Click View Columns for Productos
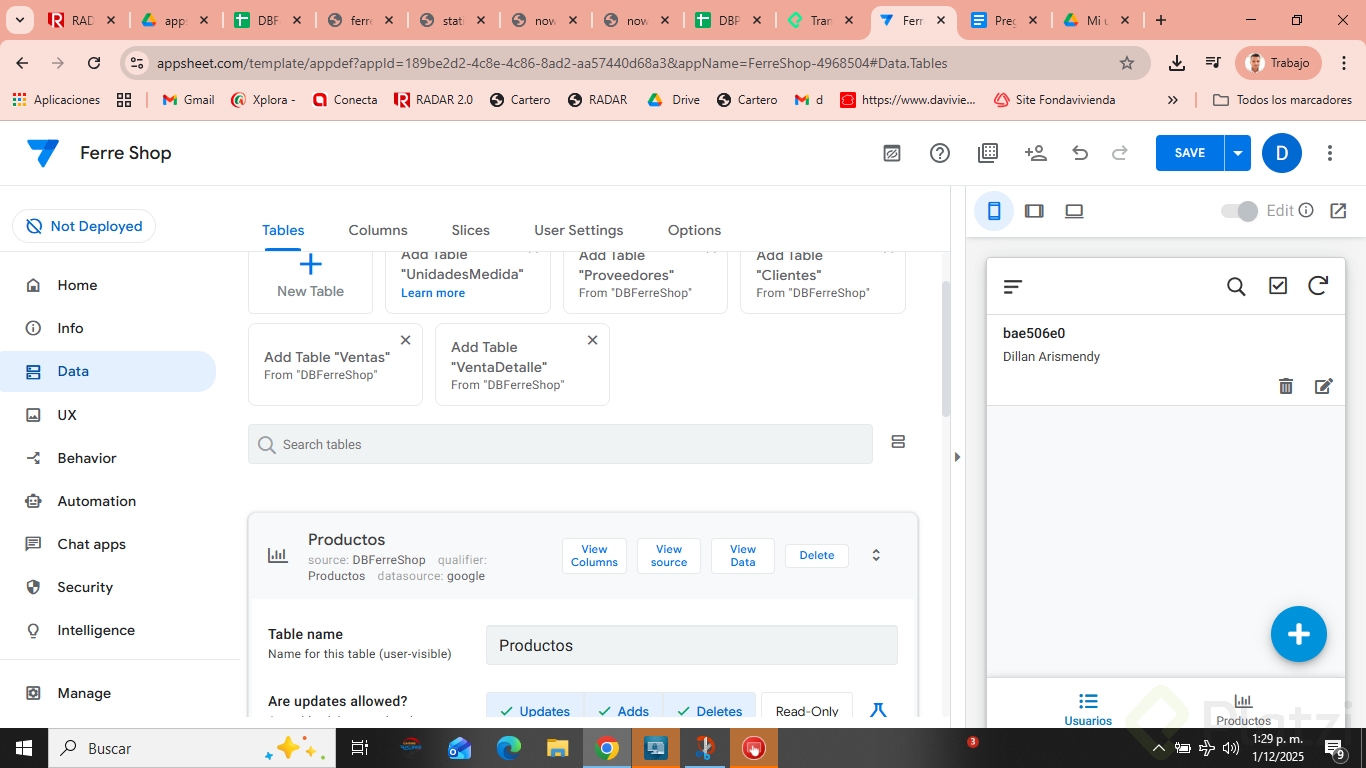This screenshot has height=768, width=1366. (594, 556)
